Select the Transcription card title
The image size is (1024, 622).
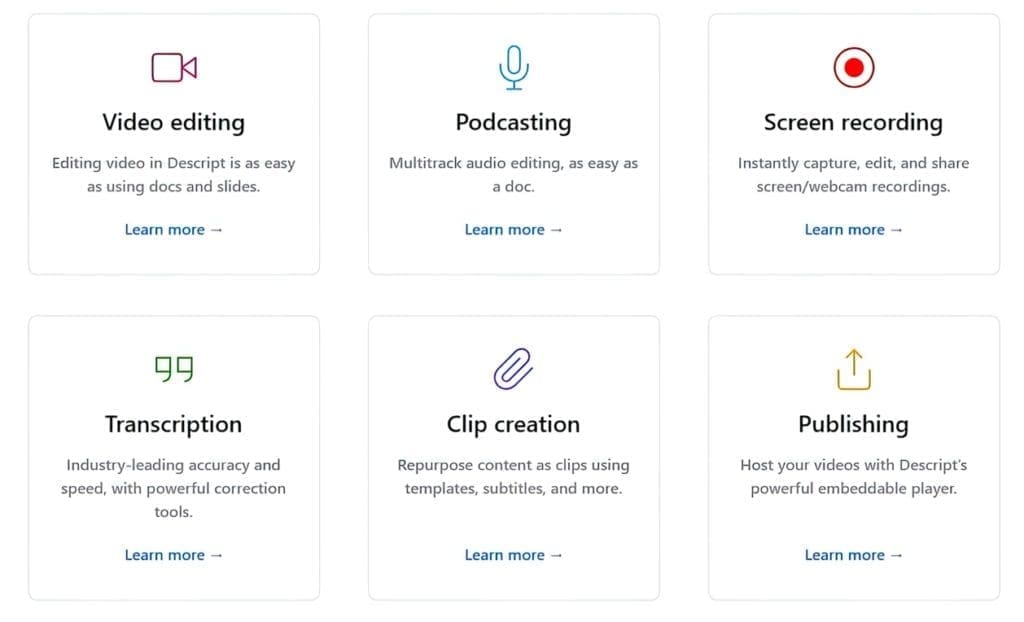pyautogui.click(x=174, y=425)
